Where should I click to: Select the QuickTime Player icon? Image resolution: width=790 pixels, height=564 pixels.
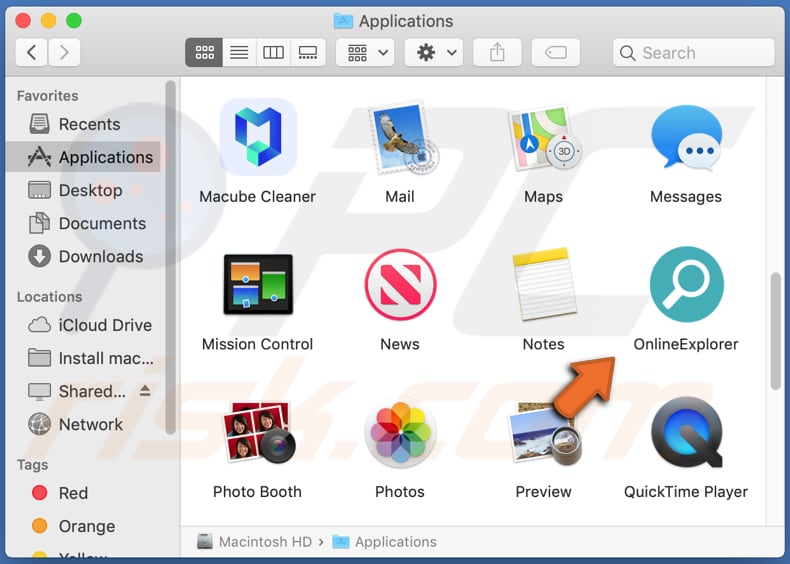(x=686, y=433)
